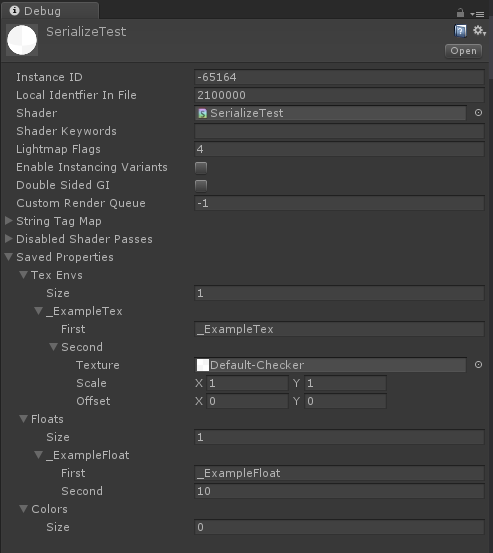493x553 pixels.
Task: Open the material settings gear menu
Action: point(479,31)
